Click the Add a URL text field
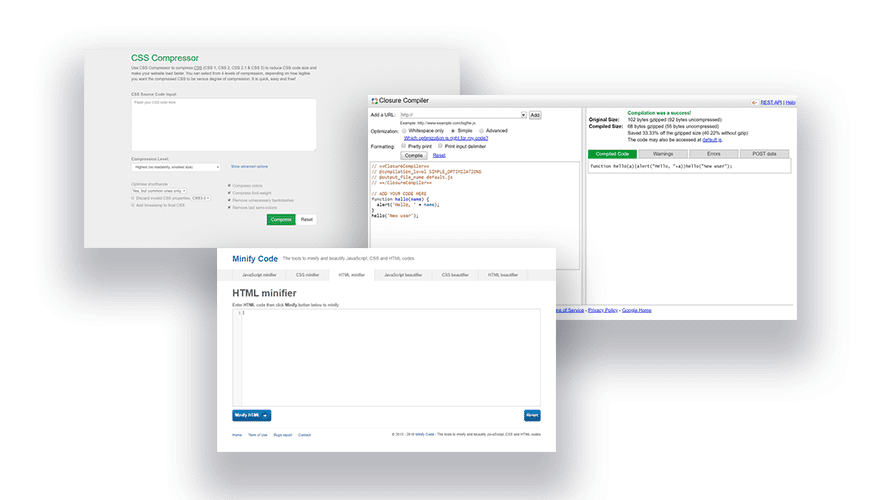This screenshot has width=880, height=500. pyautogui.click(x=459, y=115)
